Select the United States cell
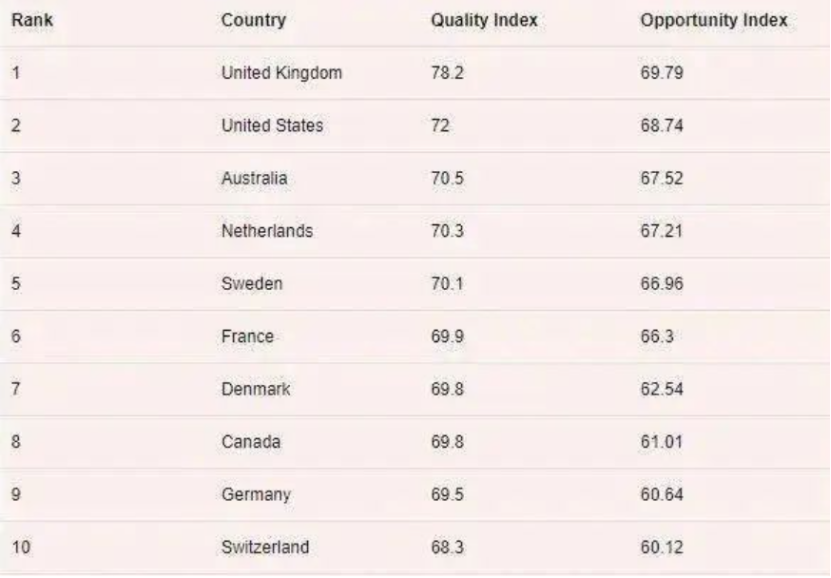Viewport: 831px width, 578px height. coord(272,126)
